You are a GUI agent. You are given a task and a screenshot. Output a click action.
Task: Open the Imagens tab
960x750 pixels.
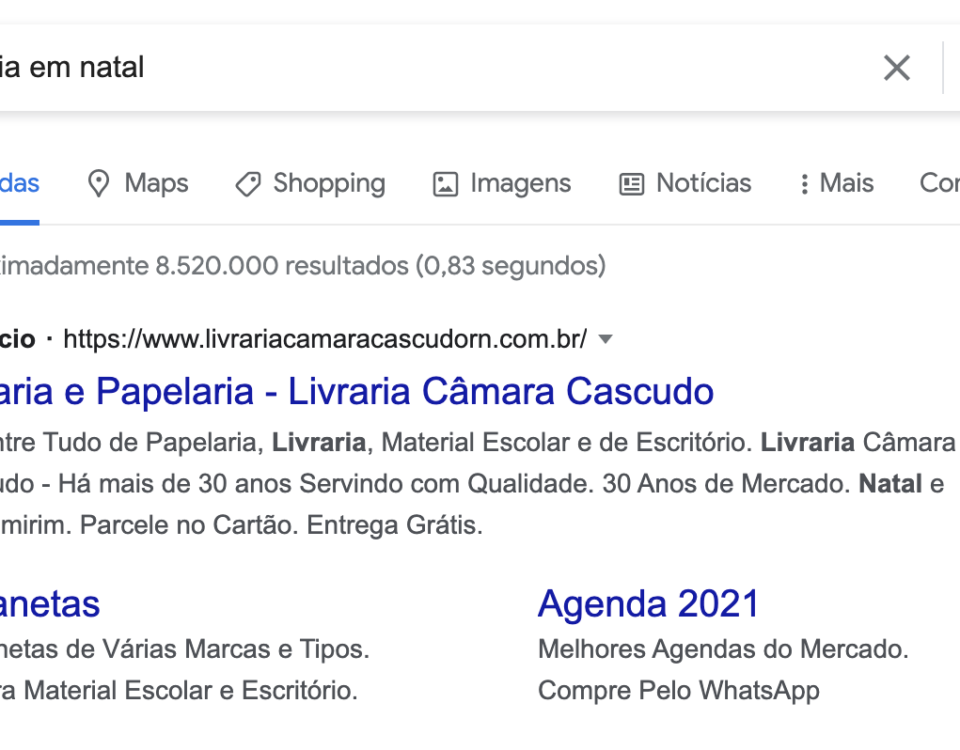pyautogui.click(x=502, y=184)
